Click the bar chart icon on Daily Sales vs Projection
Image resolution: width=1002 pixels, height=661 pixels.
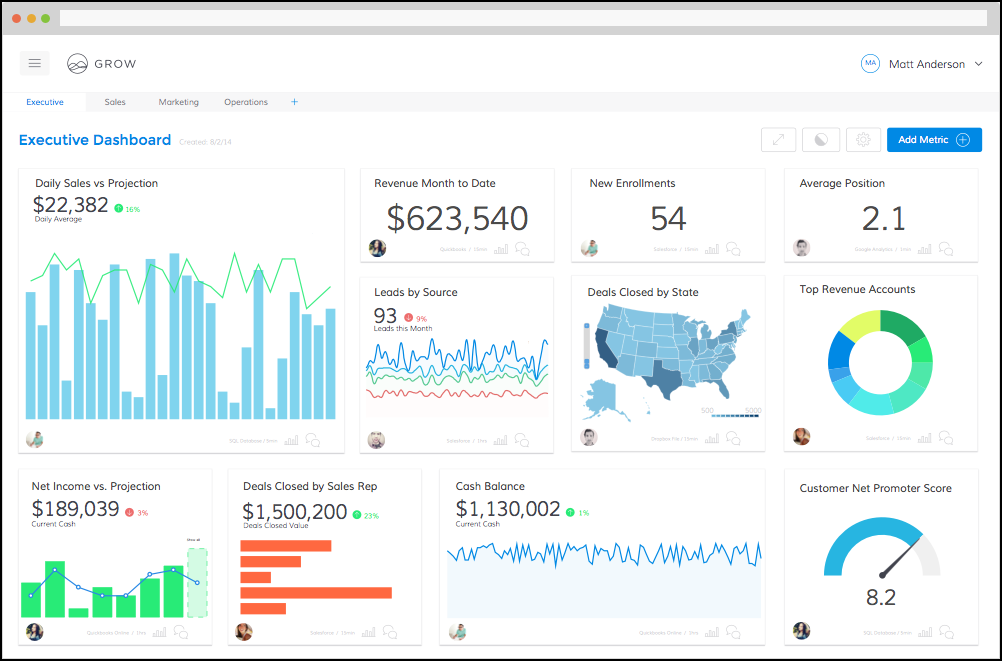[291, 440]
